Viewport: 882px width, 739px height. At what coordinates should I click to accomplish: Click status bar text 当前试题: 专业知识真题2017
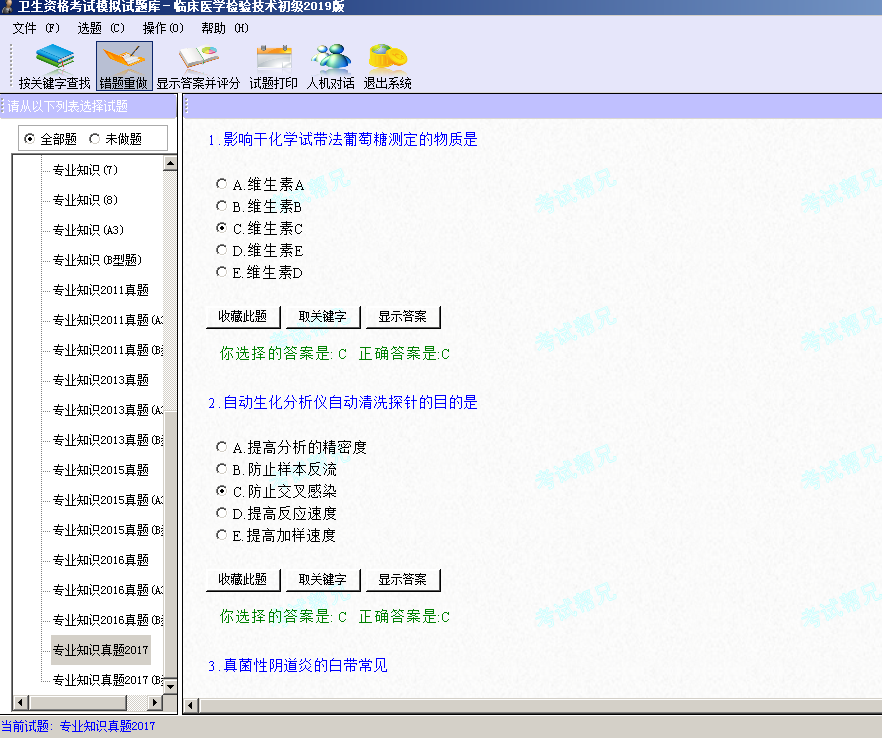click(x=78, y=726)
